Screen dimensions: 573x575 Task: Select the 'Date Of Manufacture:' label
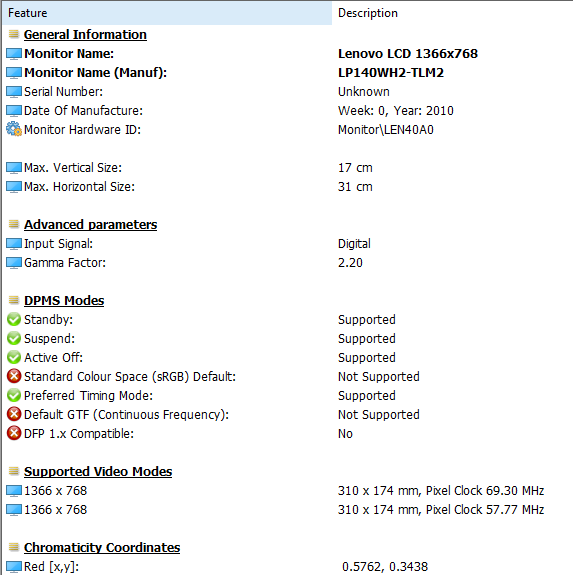(83, 111)
